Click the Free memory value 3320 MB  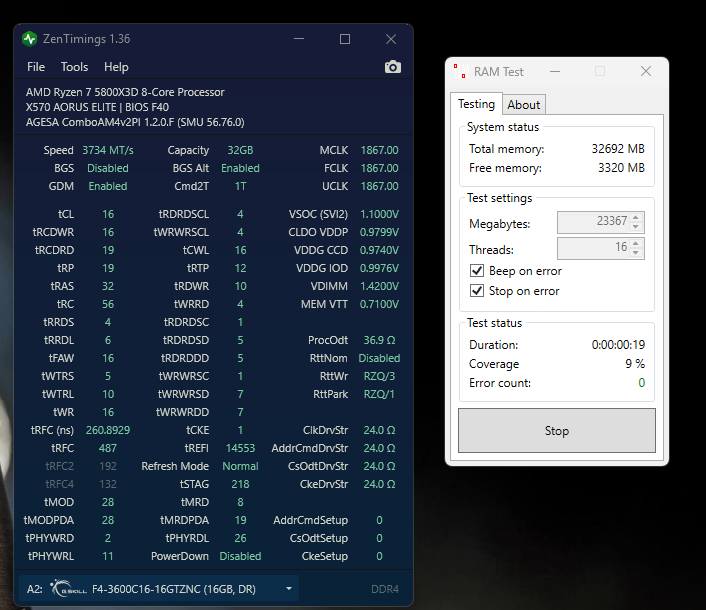click(621, 168)
